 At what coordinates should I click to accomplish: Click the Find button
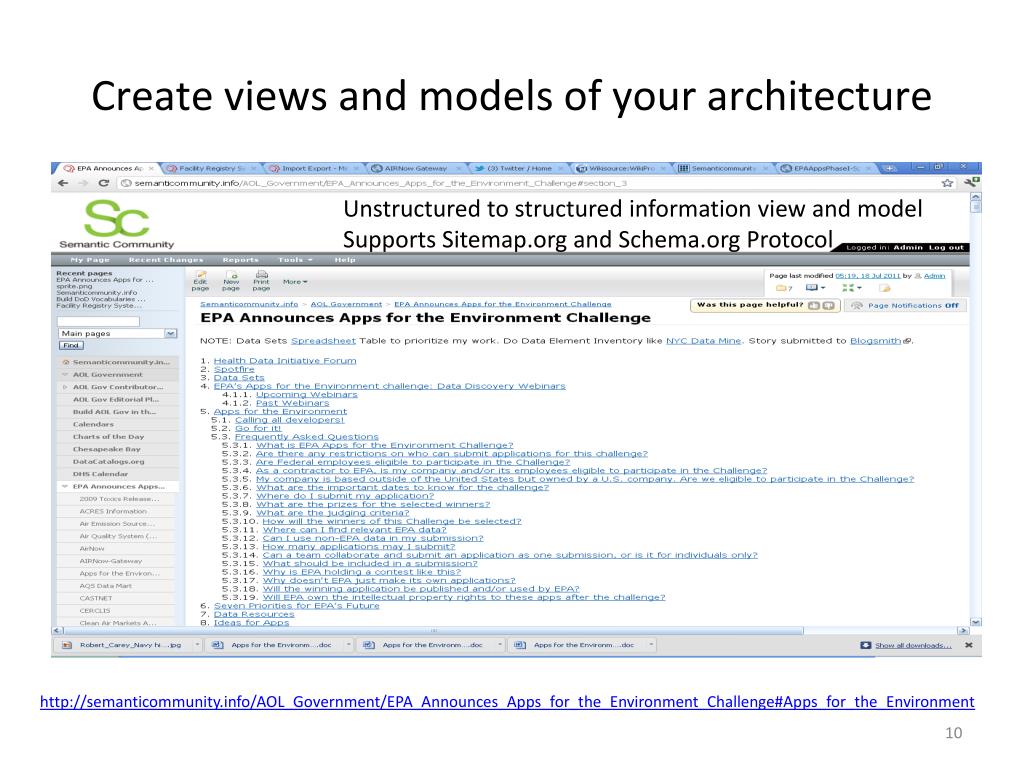[x=71, y=345]
